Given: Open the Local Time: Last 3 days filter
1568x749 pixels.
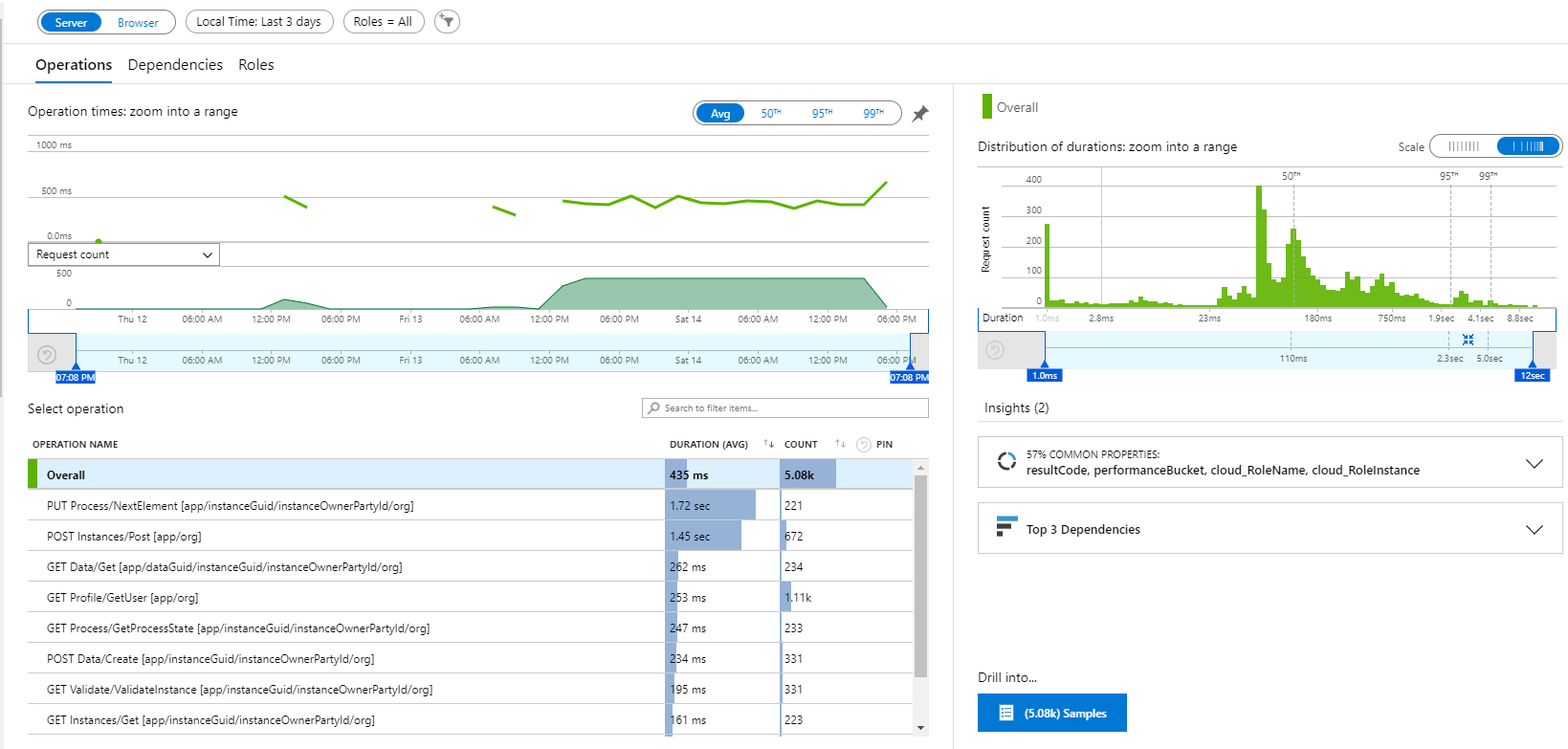Looking at the screenshot, I should [258, 22].
